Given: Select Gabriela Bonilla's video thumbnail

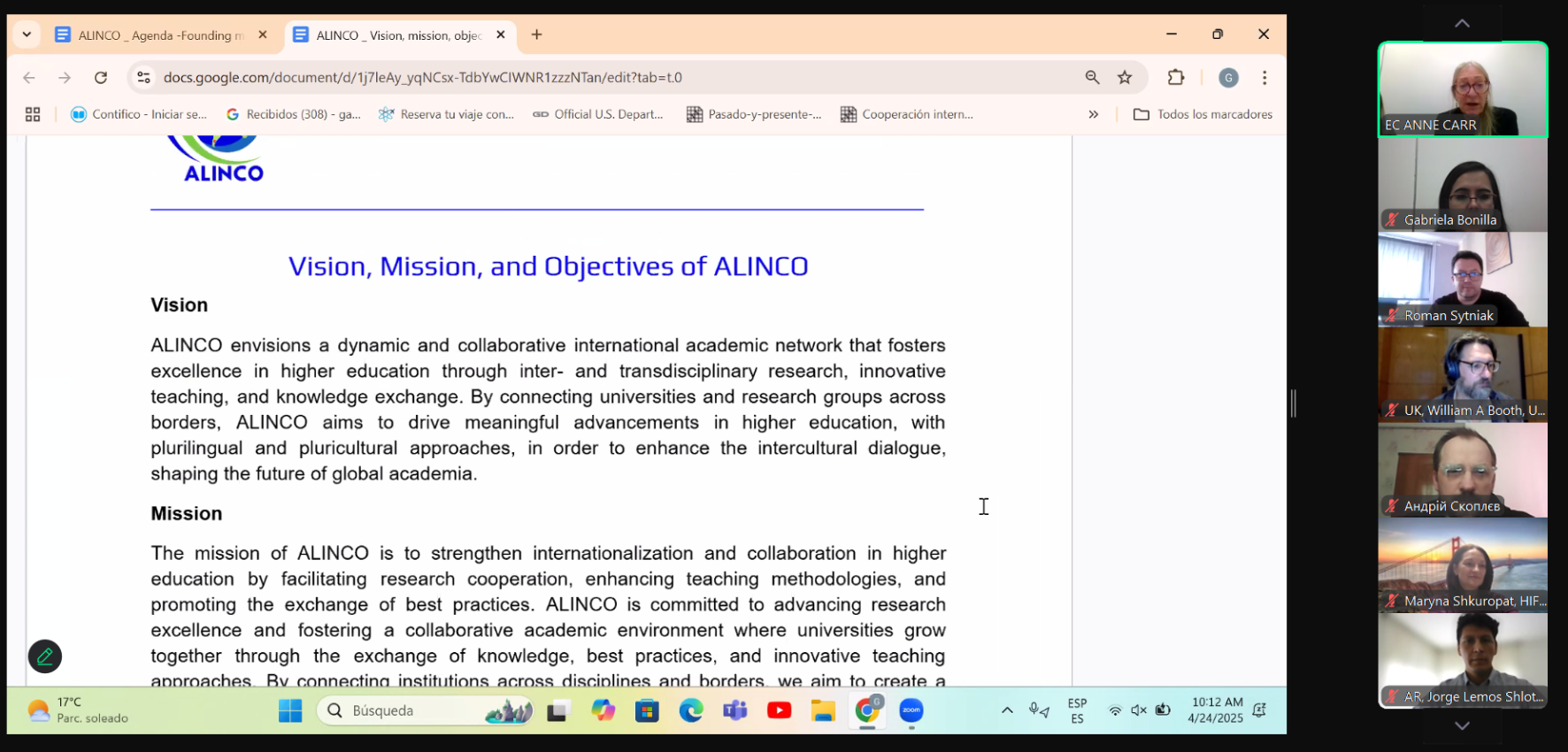Looking at the screenshot, I should tap(1462, 185).
